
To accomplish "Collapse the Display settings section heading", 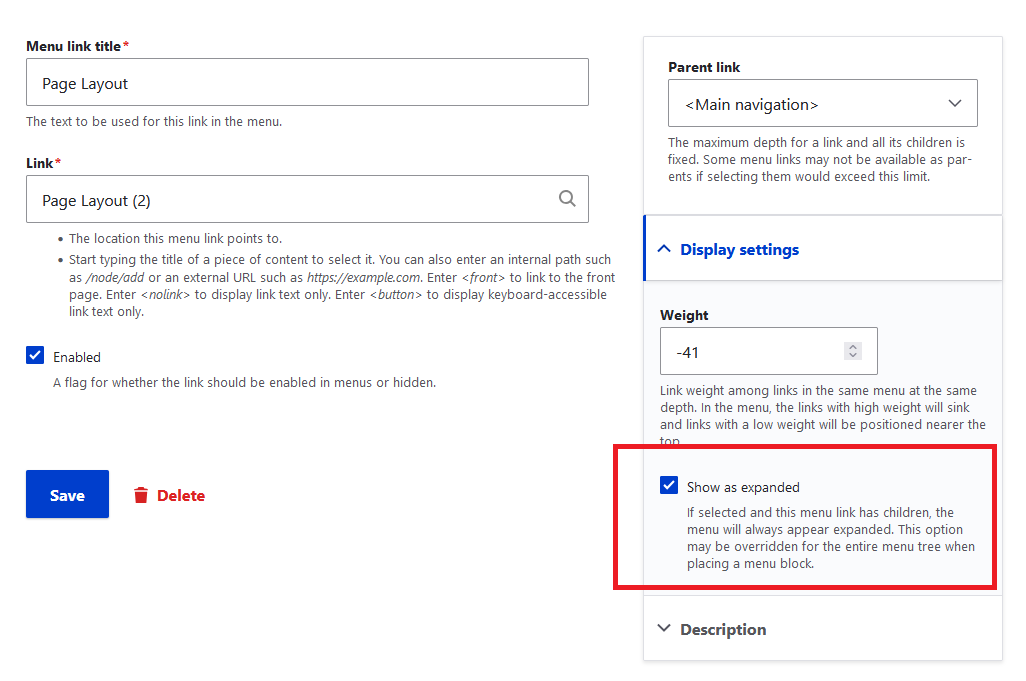I will tap(739, 249).
